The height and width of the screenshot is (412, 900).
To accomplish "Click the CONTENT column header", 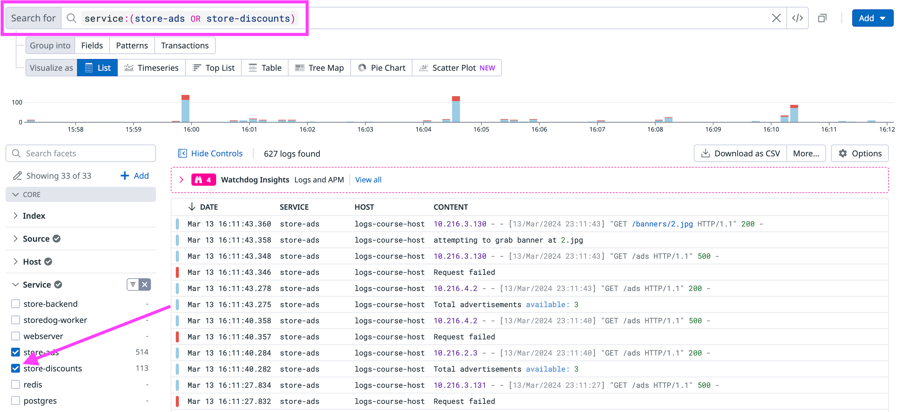I will (x=451, y=207).
